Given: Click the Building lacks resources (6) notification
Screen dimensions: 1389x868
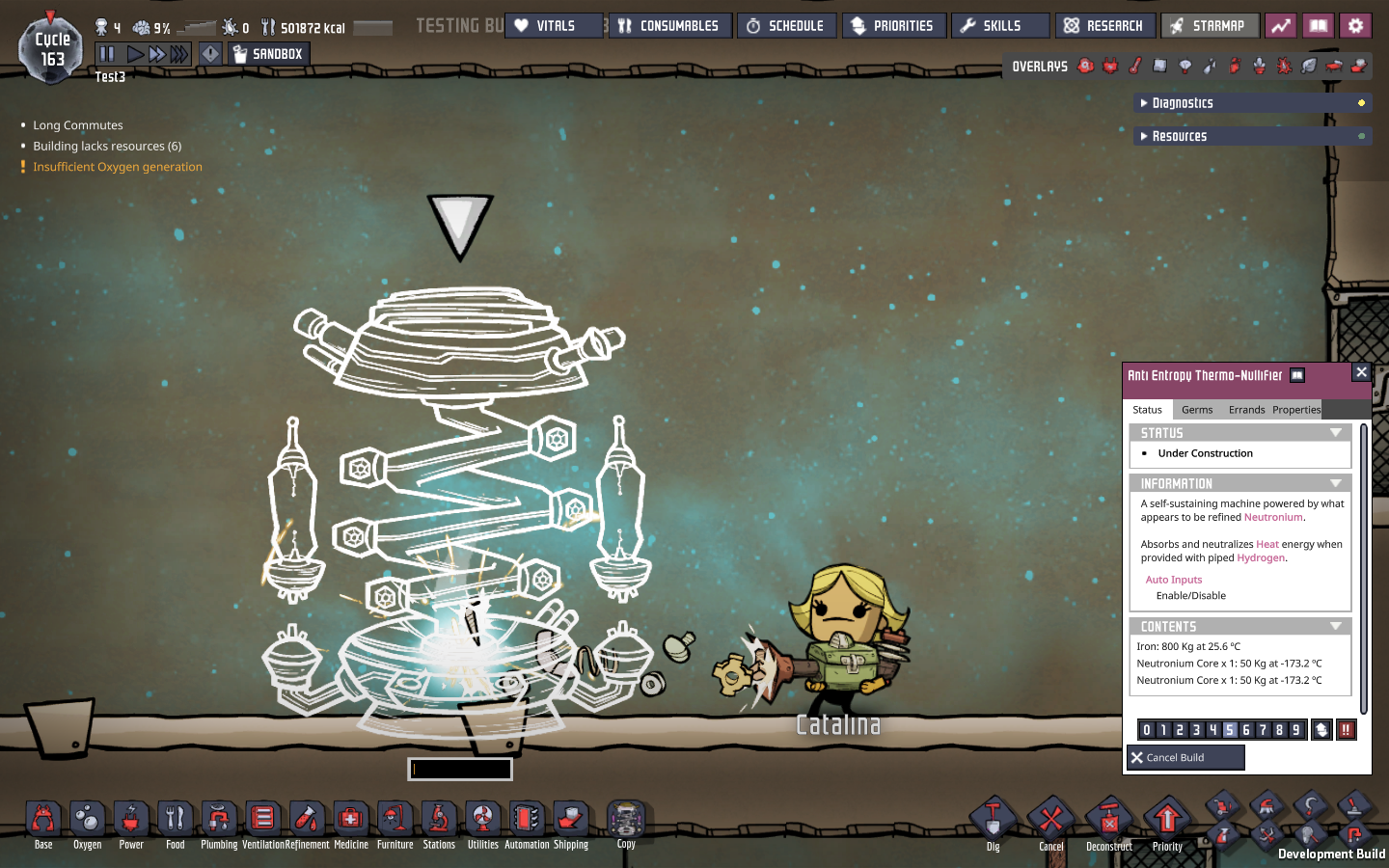Looking at the screenshot, I should pyautogui.click(x=107, y=147).
